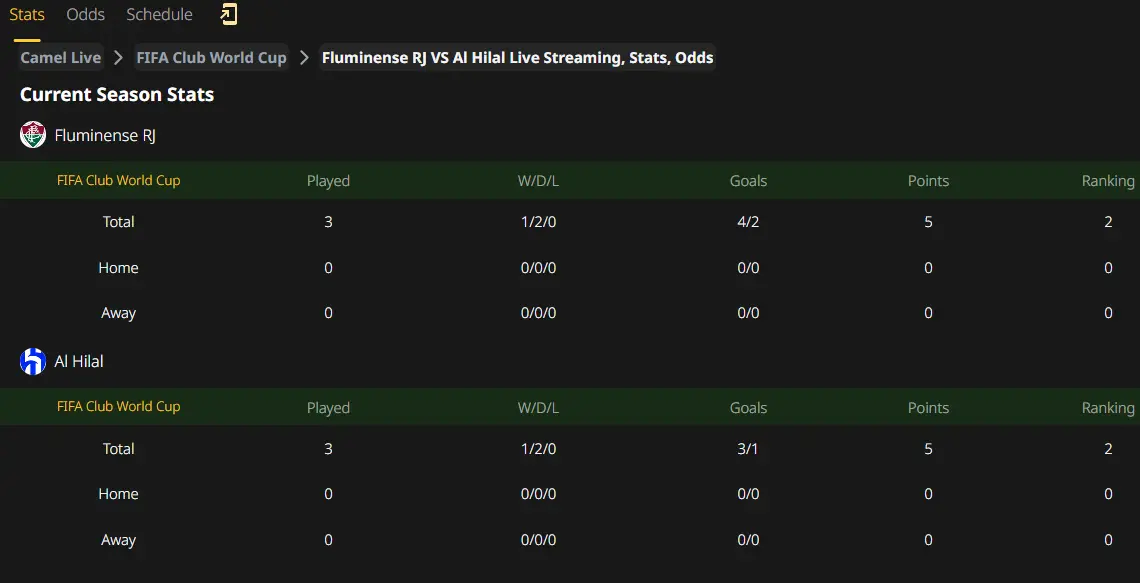
Task: Go to Camel Live breadcrumb link
Action: [x=60, y=57]
